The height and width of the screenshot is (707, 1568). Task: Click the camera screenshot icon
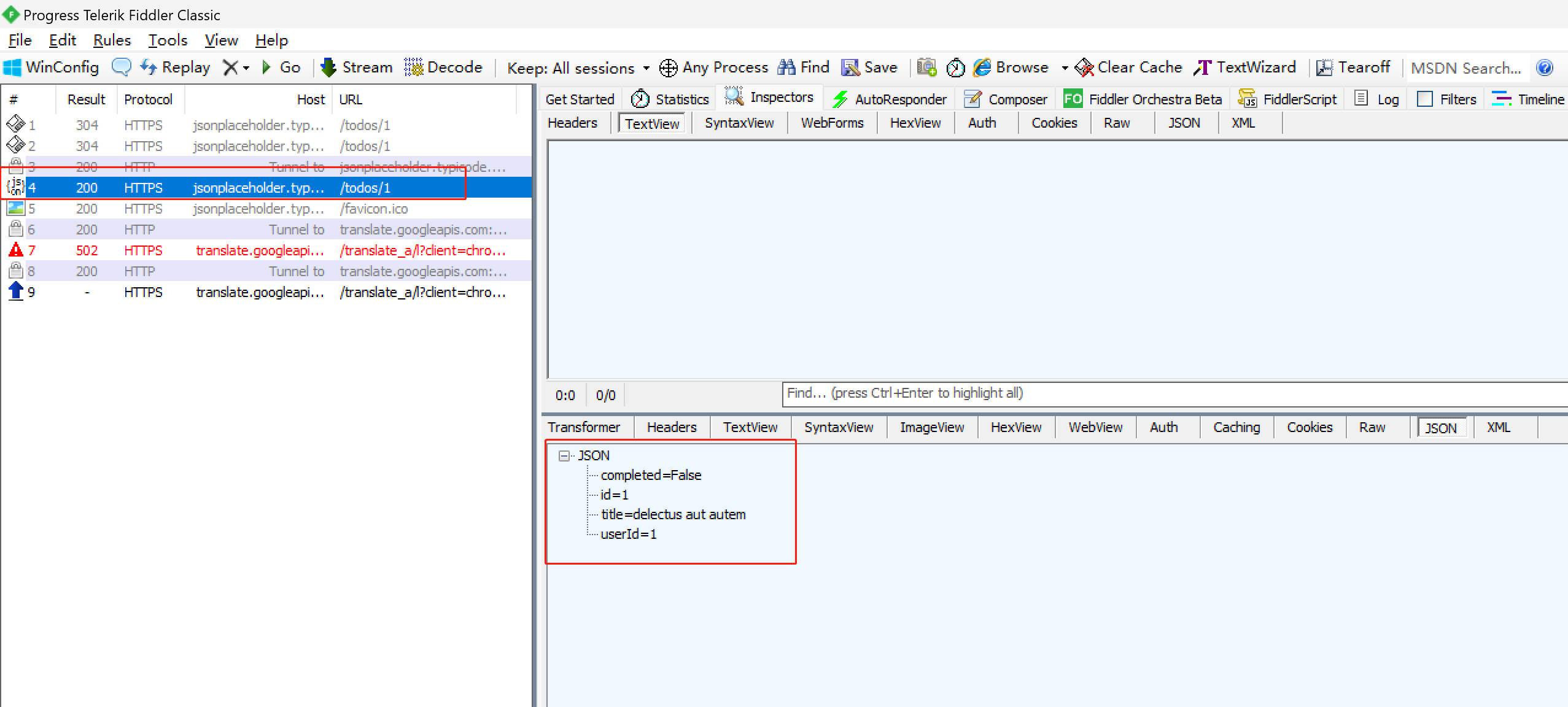[x=926, y=68]
